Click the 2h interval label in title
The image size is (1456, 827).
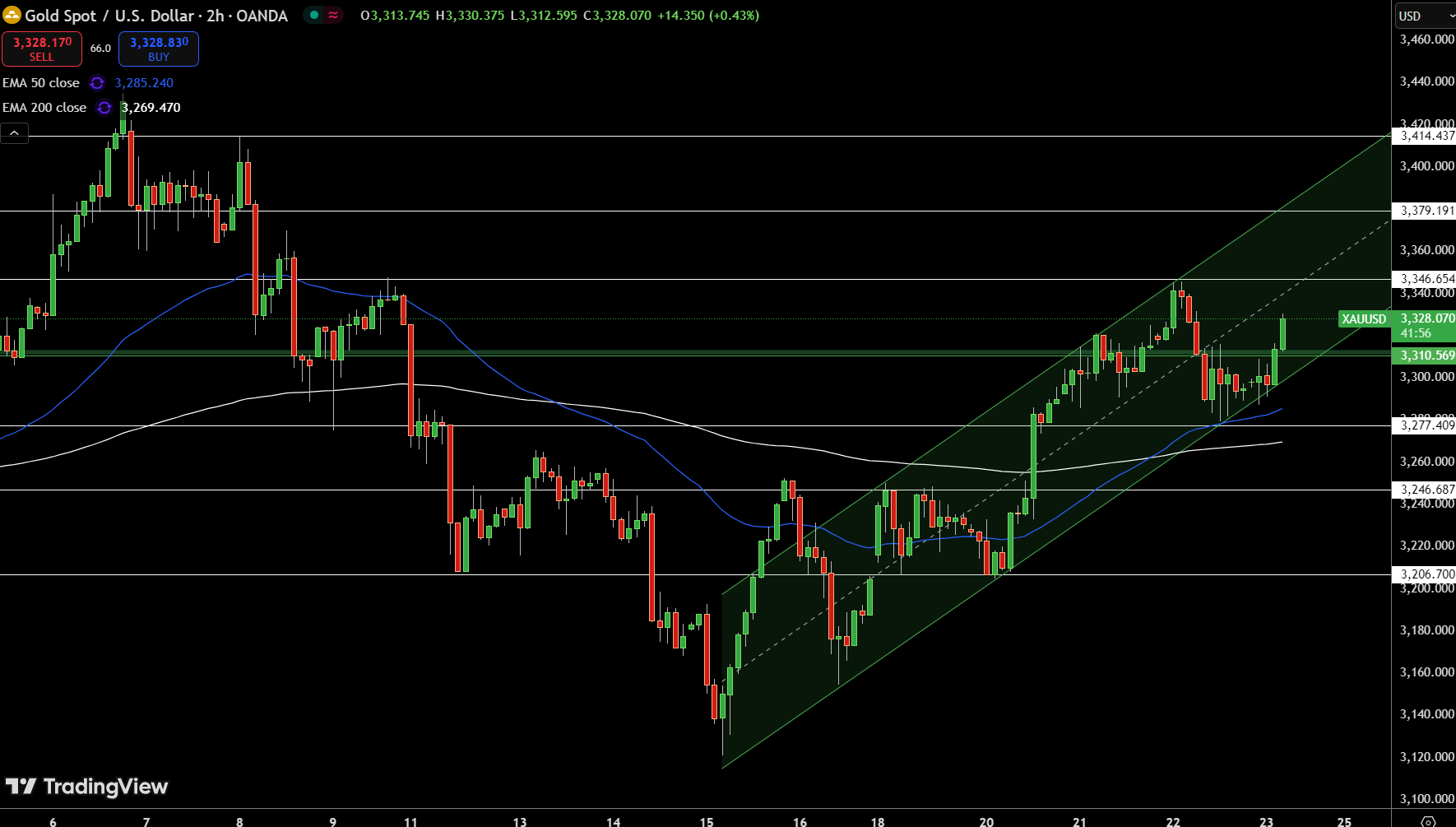click(215, 16)
